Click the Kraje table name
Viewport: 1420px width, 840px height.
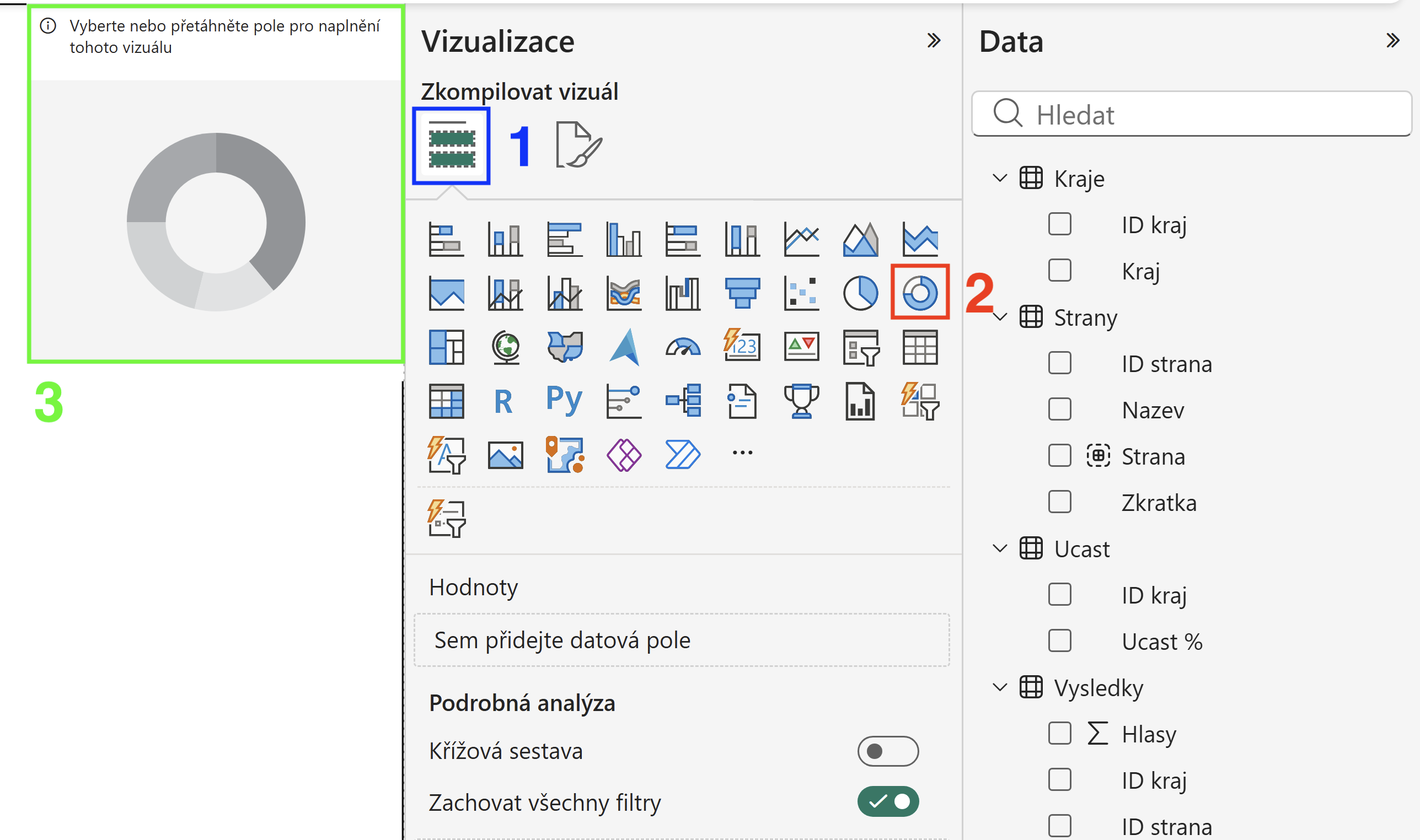(x=1079, y=179)
